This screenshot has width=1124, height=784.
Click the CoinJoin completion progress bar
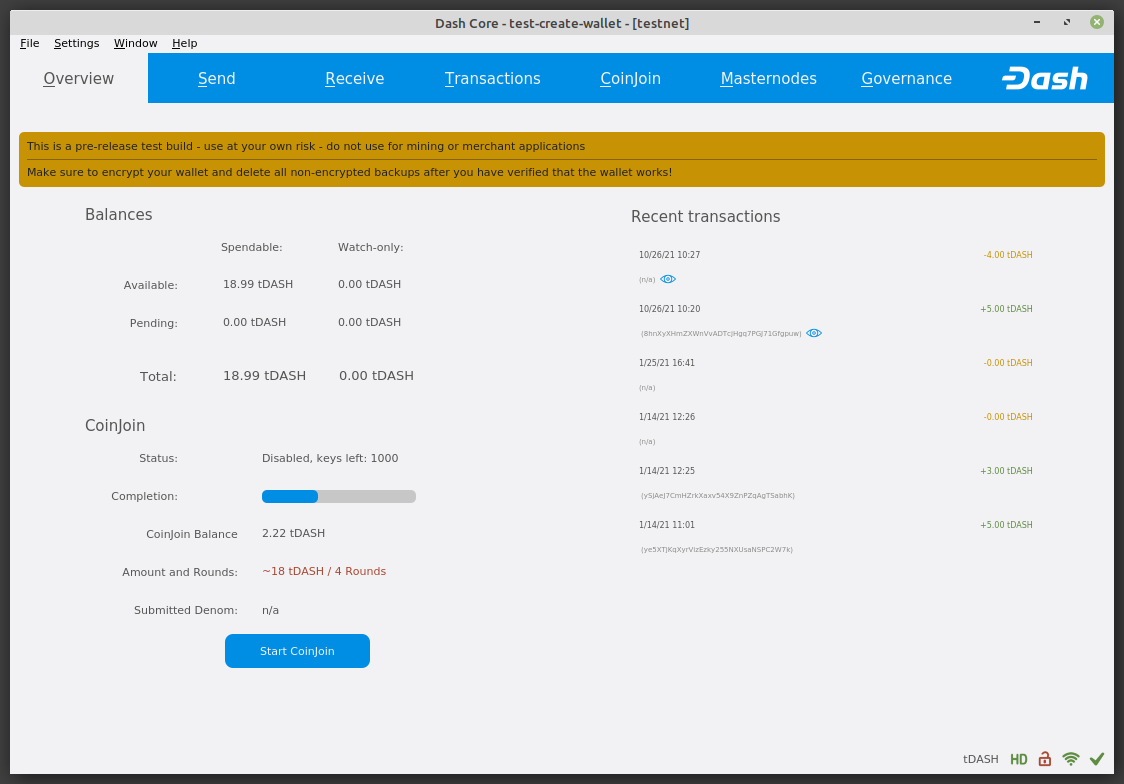point(338,496)
